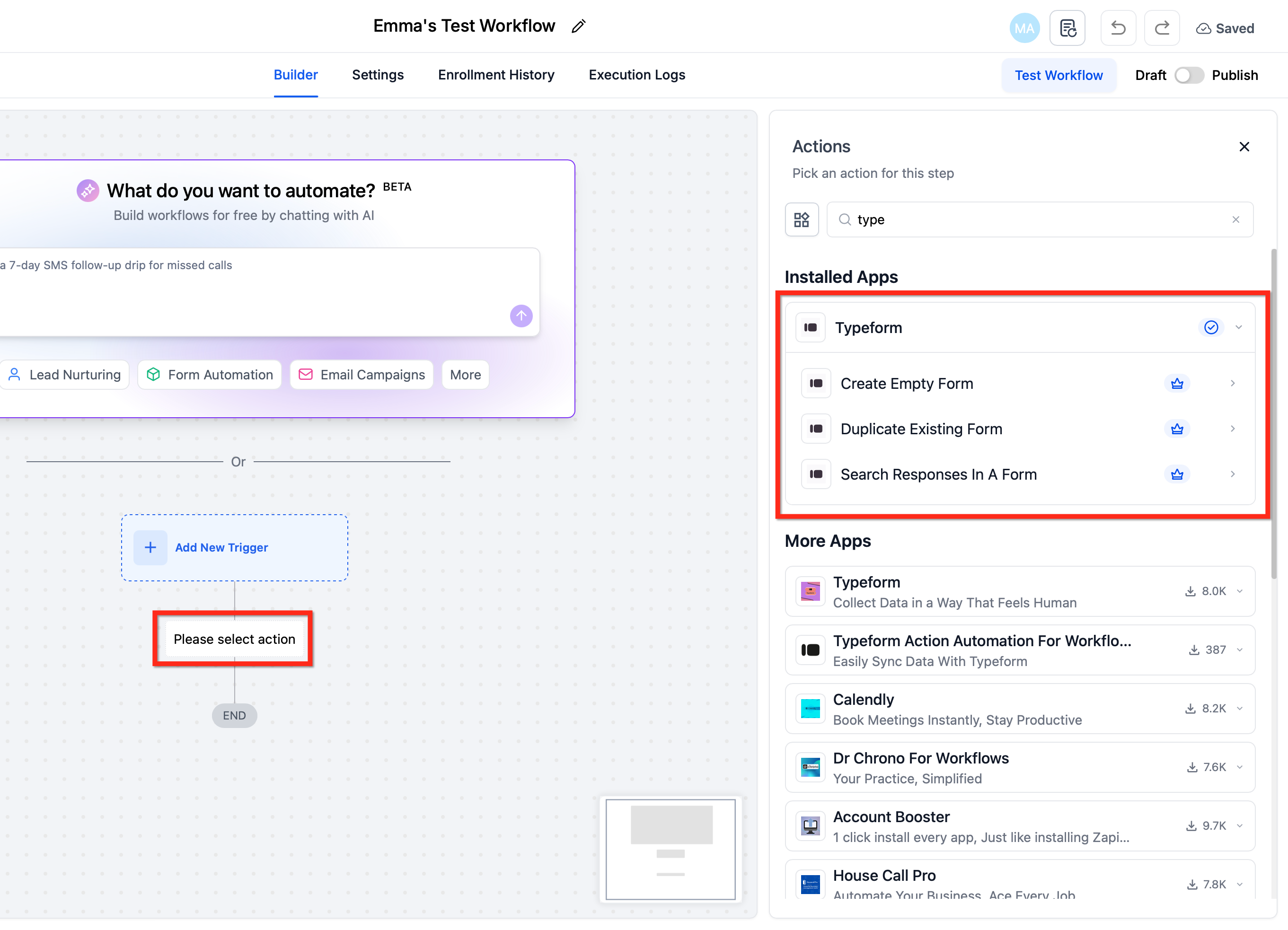Click the redo arrow icon

tap(1161, 28)
